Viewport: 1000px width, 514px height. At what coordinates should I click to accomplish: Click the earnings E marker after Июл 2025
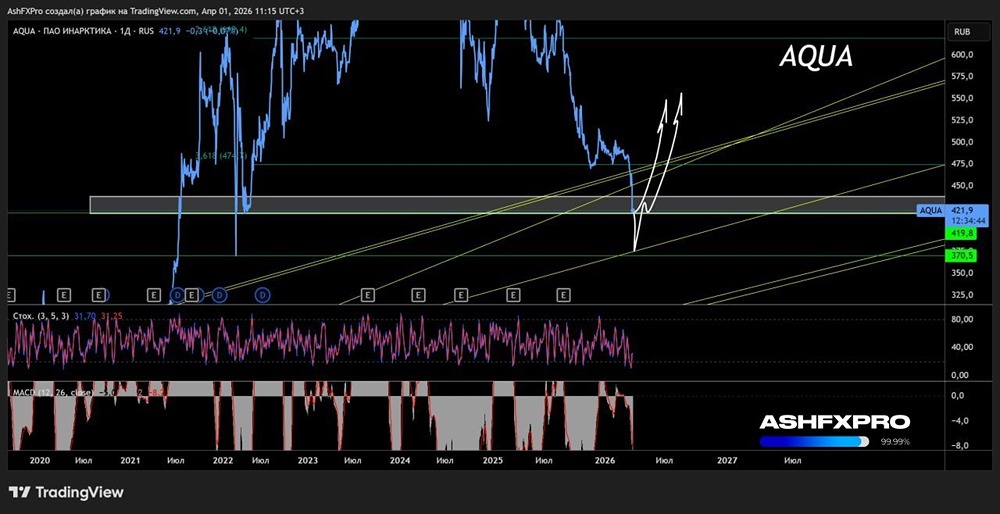563,295
